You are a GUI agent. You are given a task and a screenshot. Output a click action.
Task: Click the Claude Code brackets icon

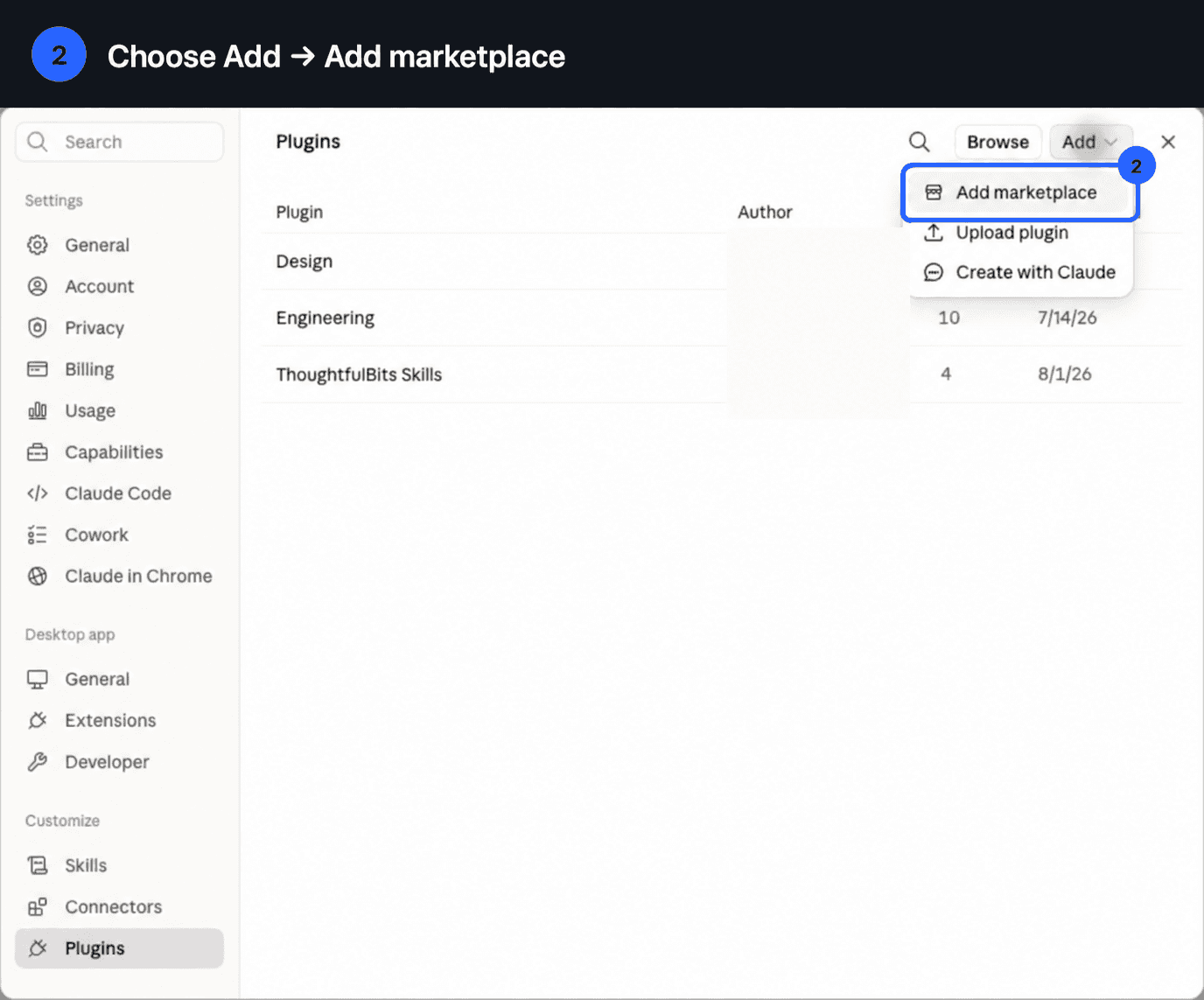point(37,493)
